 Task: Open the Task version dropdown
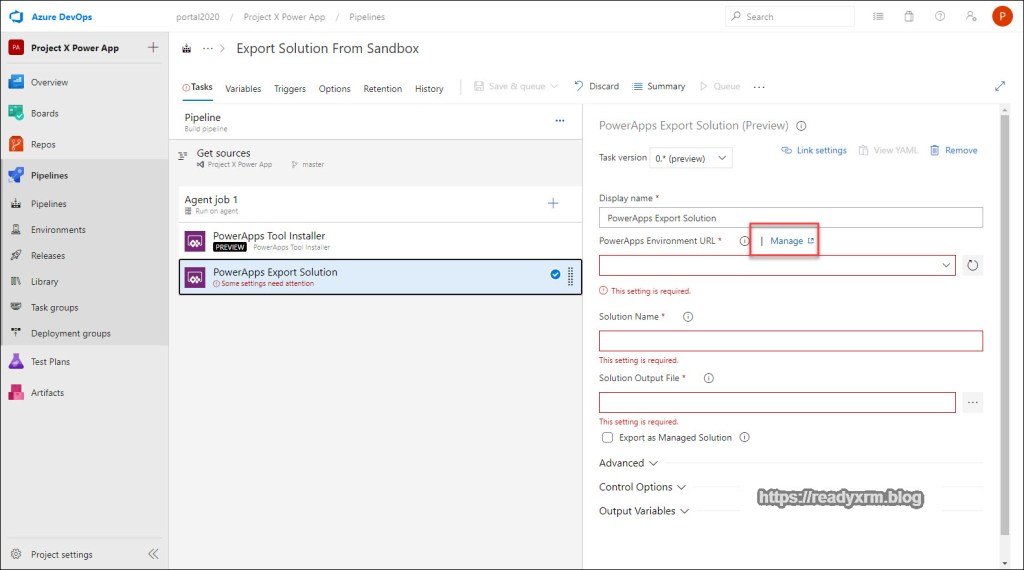690,158
